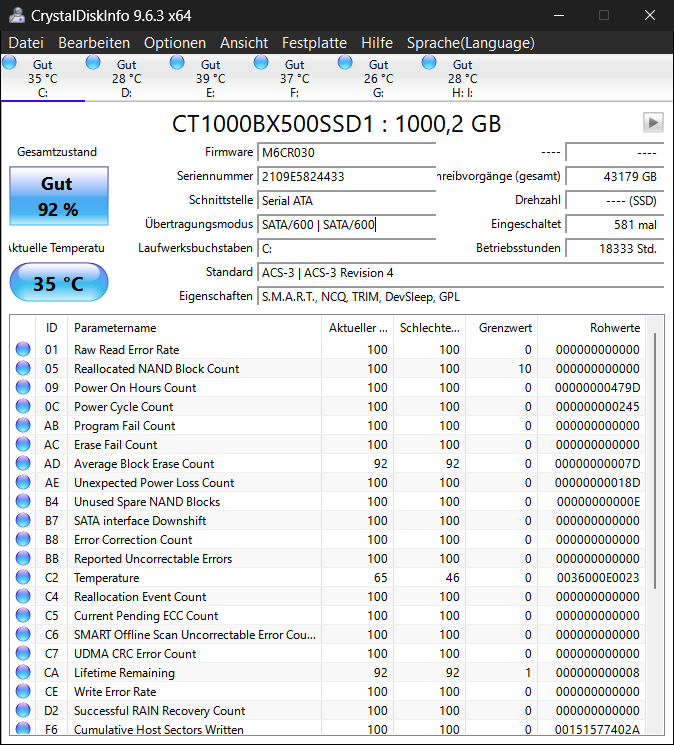Click the Schreibvorgänge value 43179 GB
The height and width of the screenshot is (745, 674).
[x=615, y=176]
